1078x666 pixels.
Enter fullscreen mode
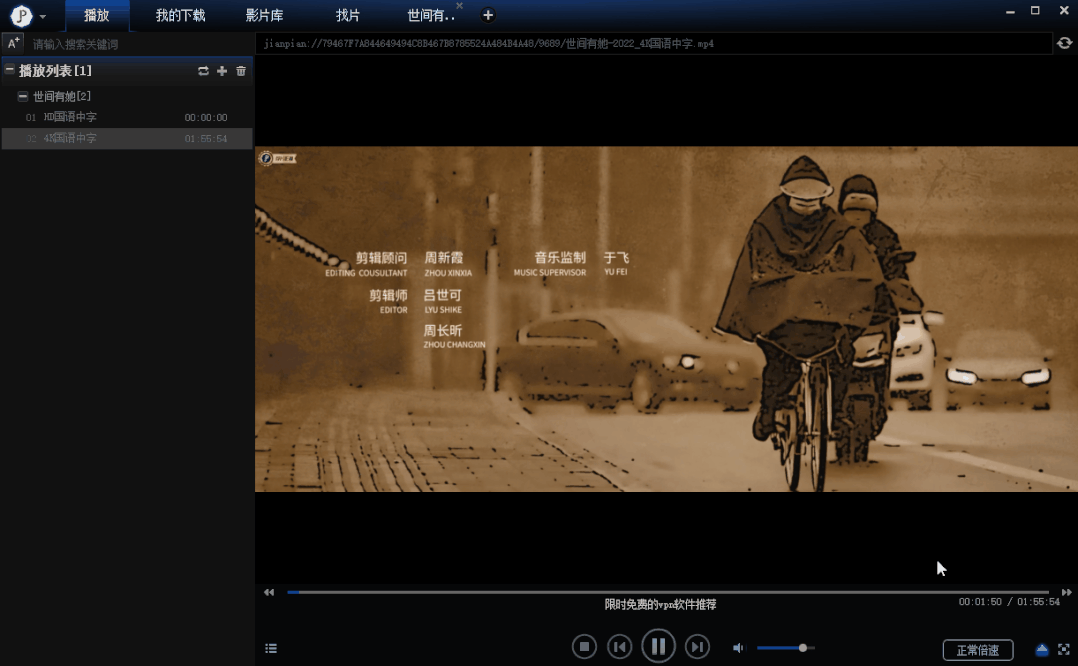(1064, 649)
